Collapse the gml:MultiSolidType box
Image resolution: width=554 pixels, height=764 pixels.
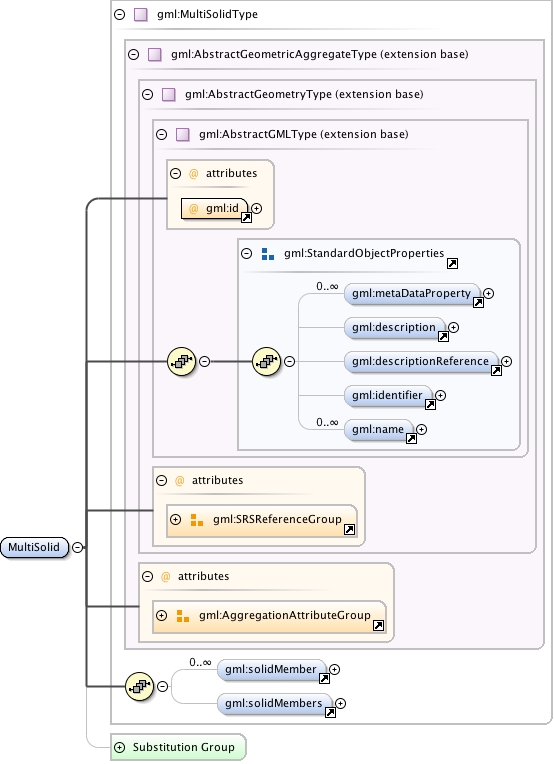point(119,15)
